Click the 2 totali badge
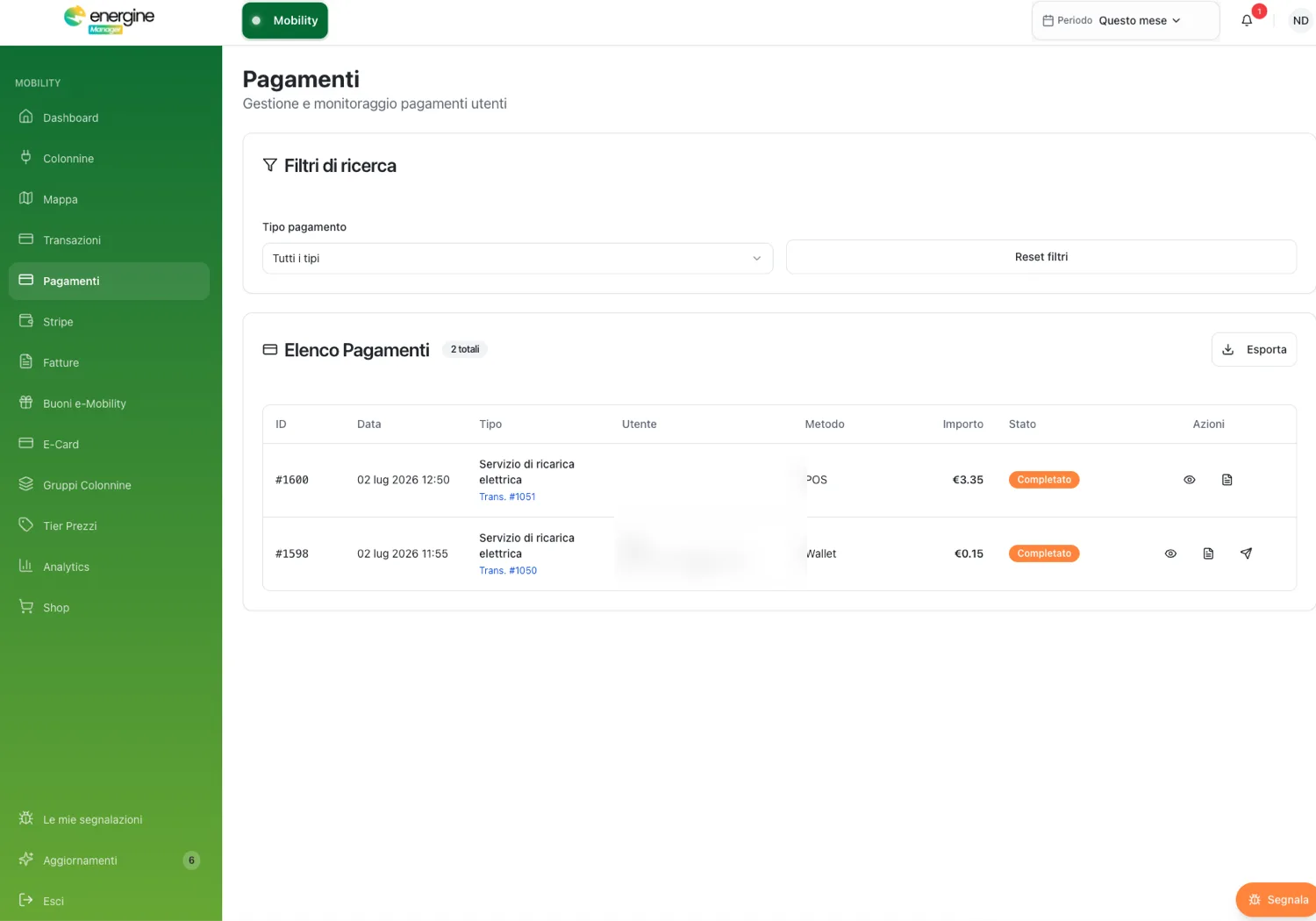Image resolution: width=1316 pixels, height=921 pixels. tap(465, 349)
